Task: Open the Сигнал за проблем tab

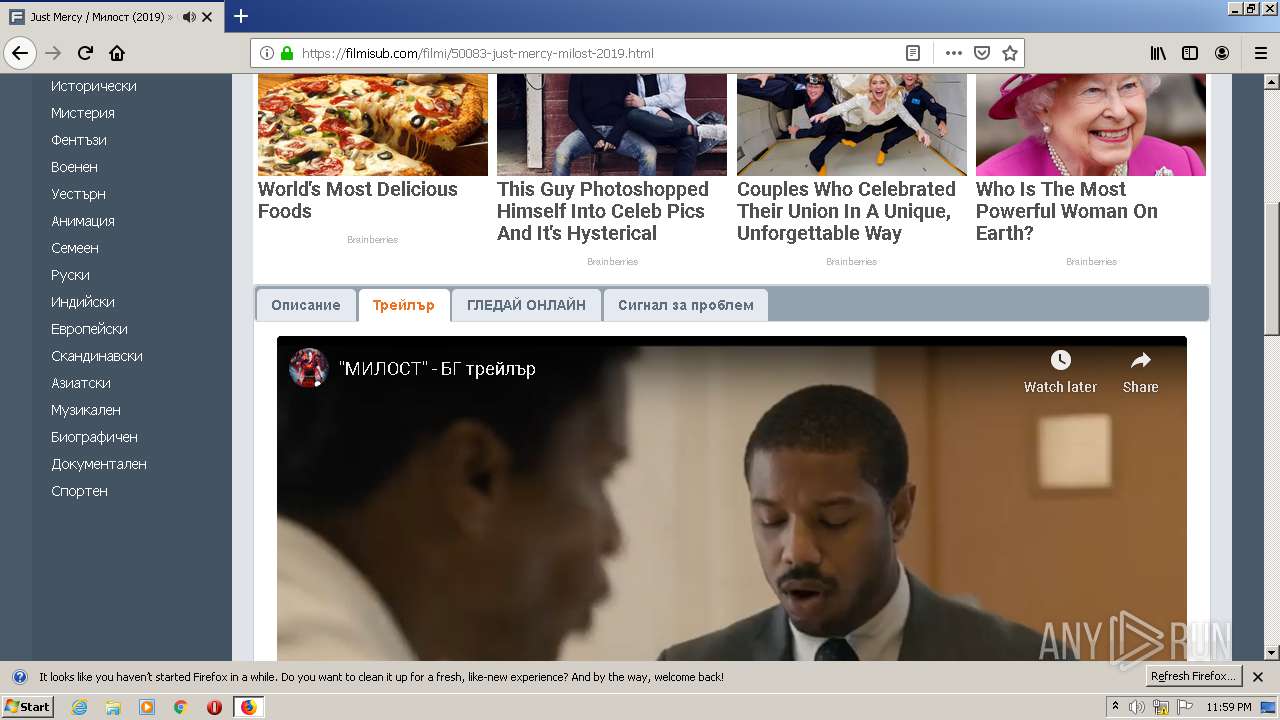Action: [686, 305]
